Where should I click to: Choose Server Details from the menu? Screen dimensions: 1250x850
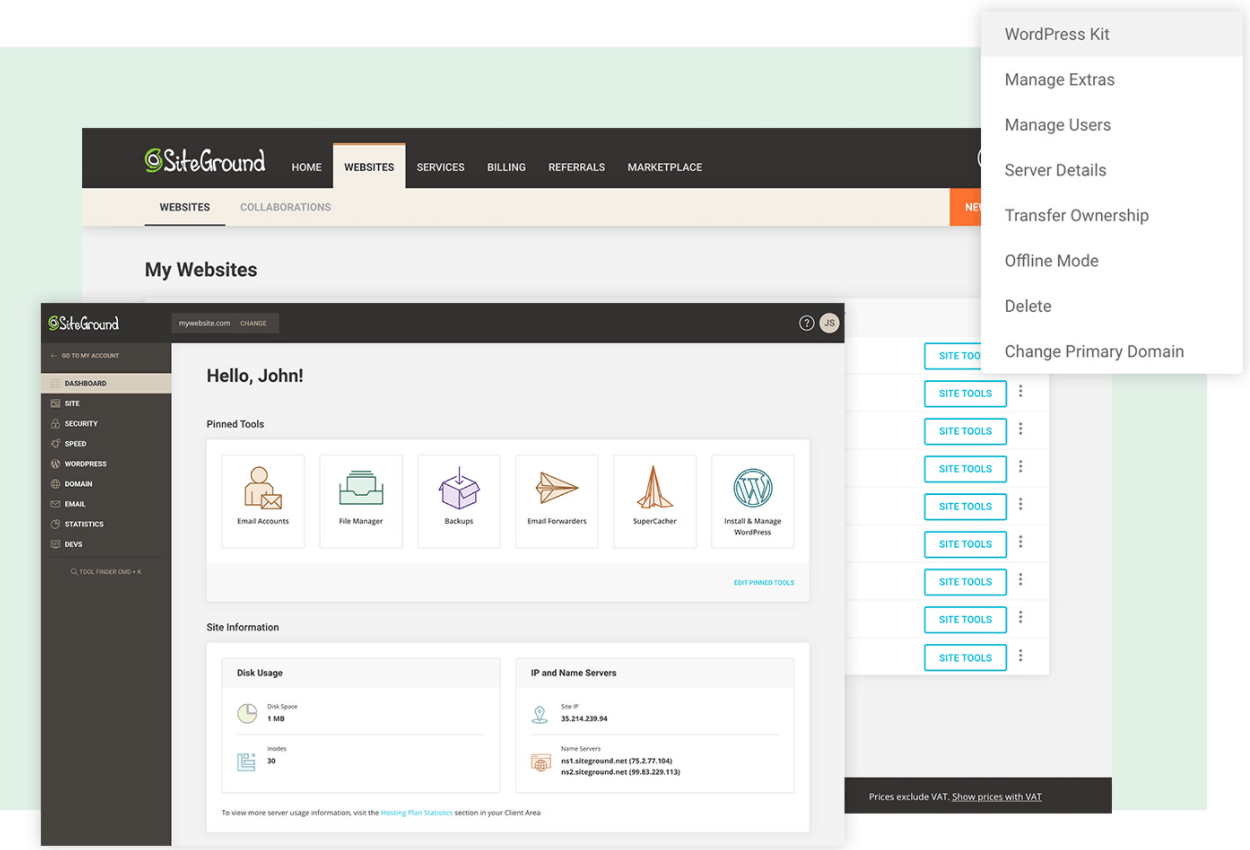[1112, 170]
